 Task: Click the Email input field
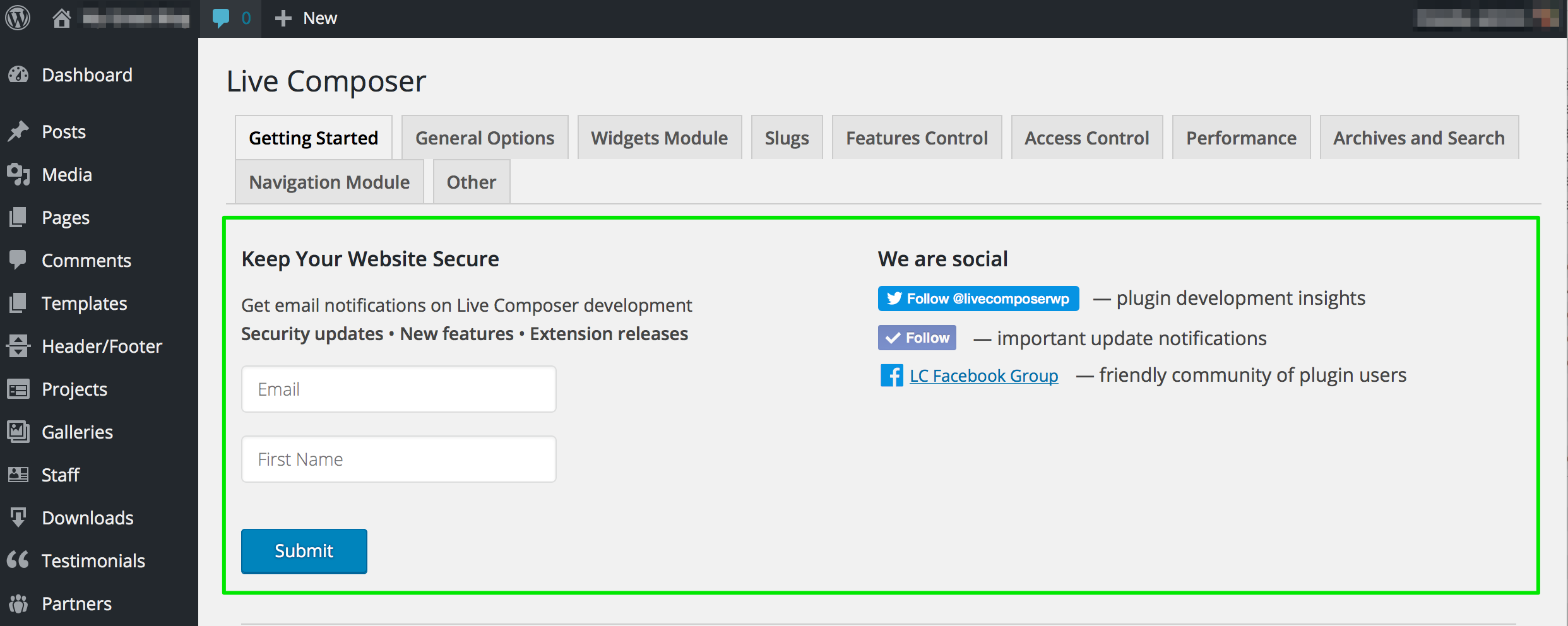399,389
